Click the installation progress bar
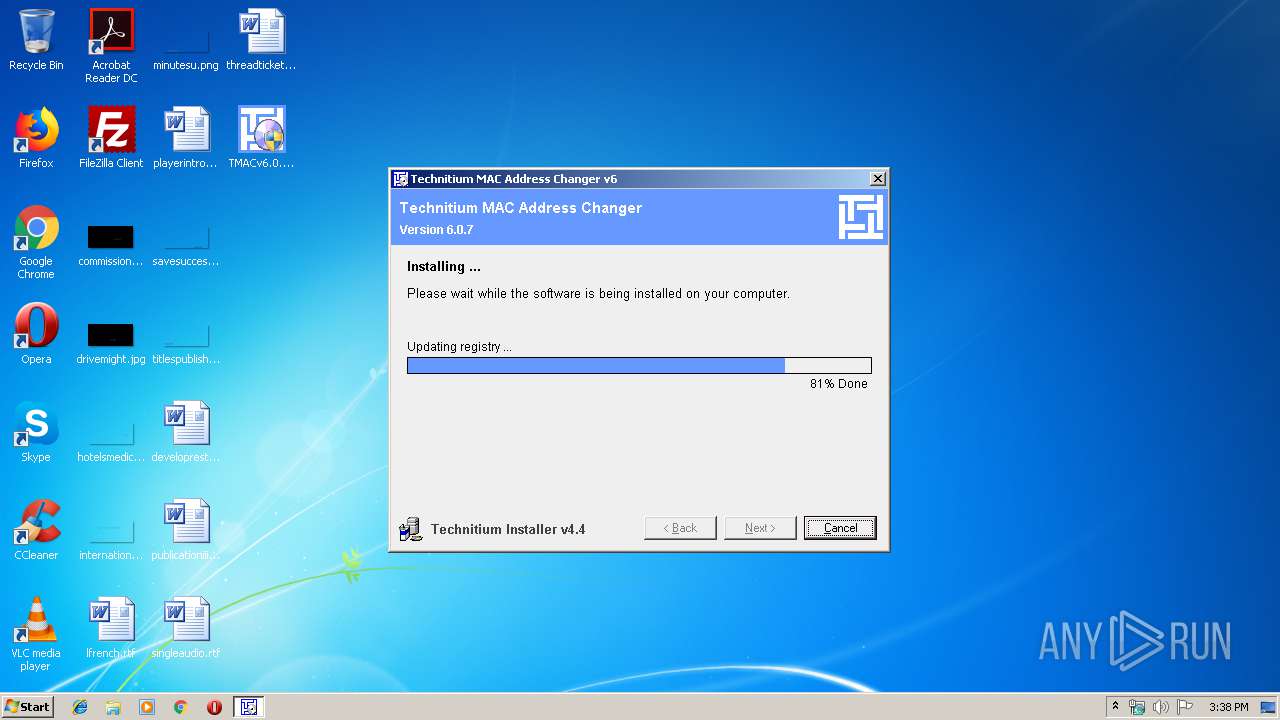 point(639,366)
